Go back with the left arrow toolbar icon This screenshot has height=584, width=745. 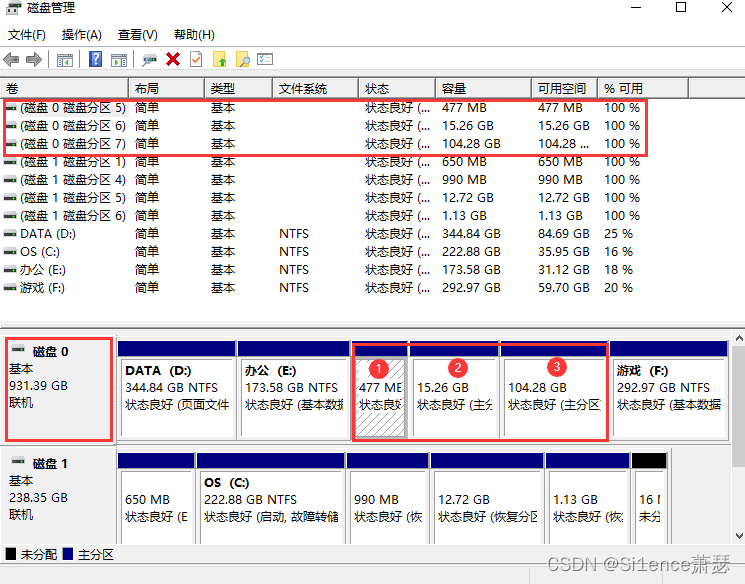pos(11,59)
